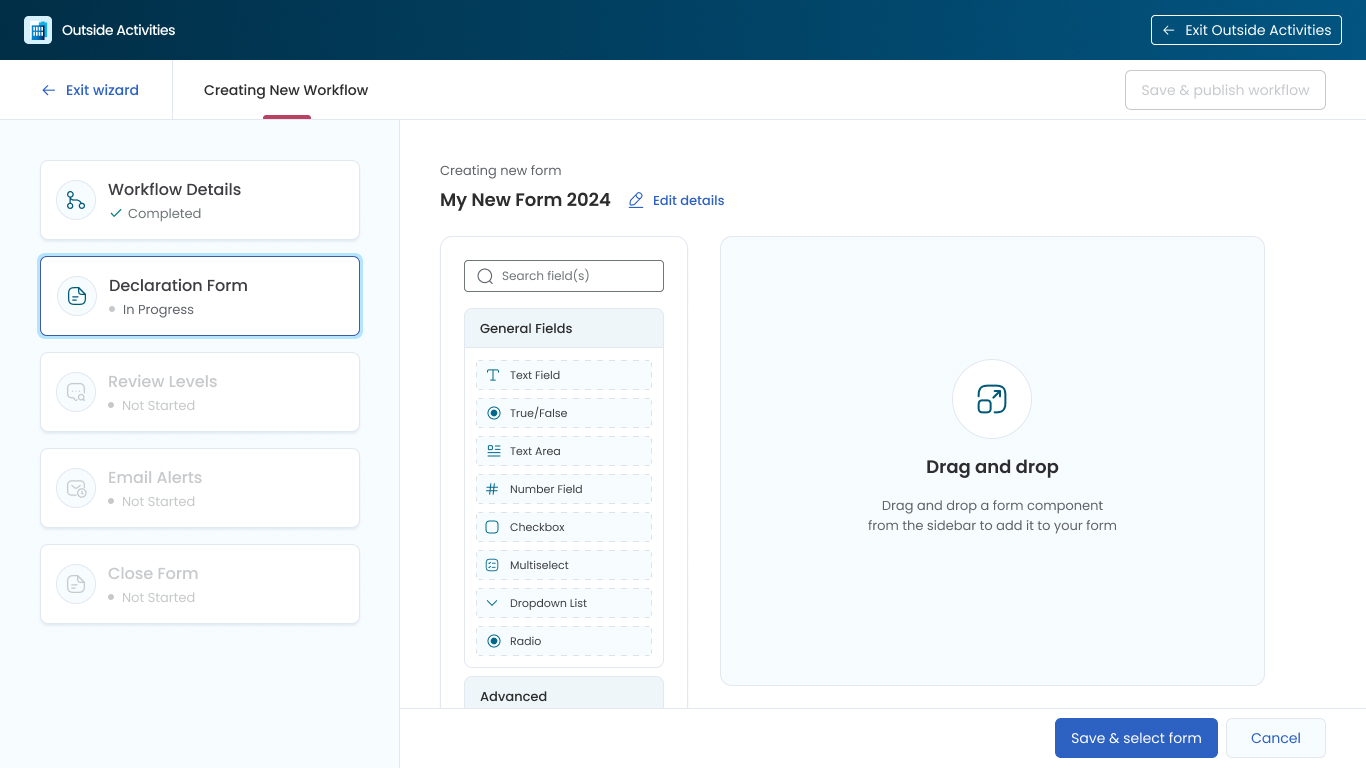Viewport: 1366px width, 768px height.
Task: Click the Number Field hash icon
Action: 492,489
